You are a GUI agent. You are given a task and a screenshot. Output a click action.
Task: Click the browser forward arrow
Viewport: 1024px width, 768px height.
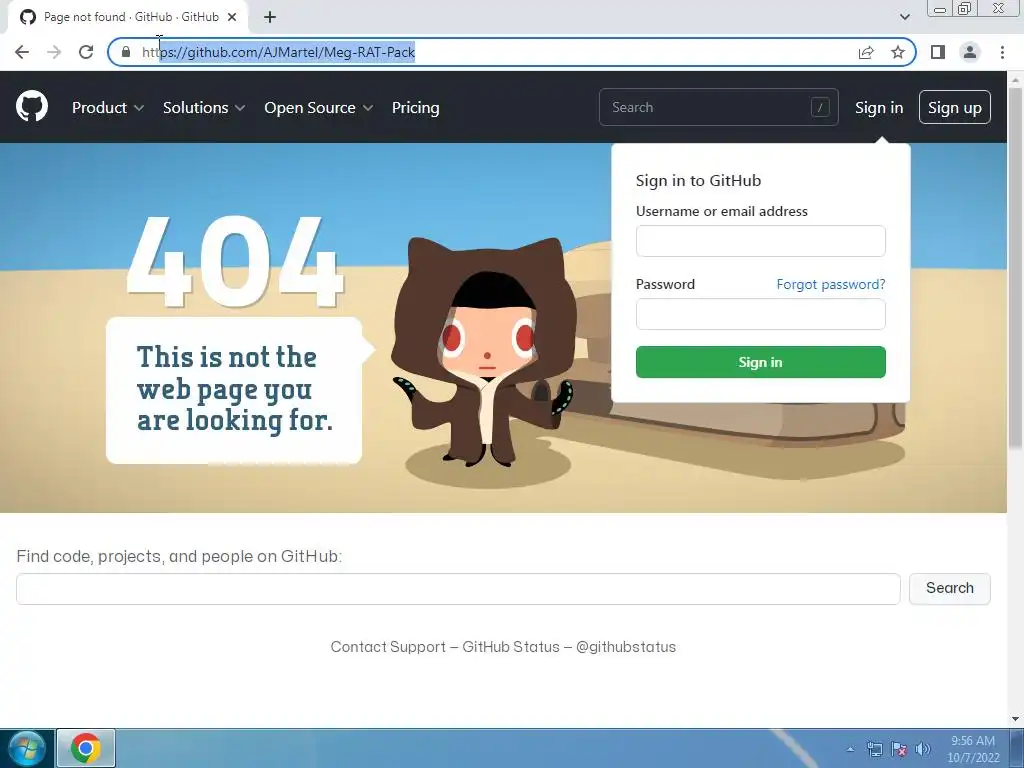(x=54, y=52)
